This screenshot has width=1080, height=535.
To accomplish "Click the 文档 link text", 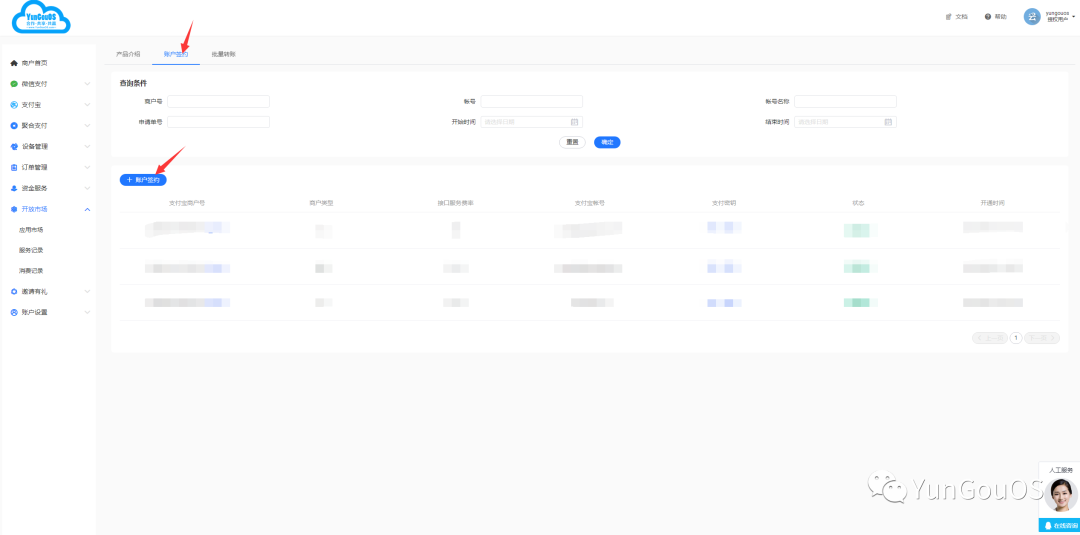I will (961, 17).
